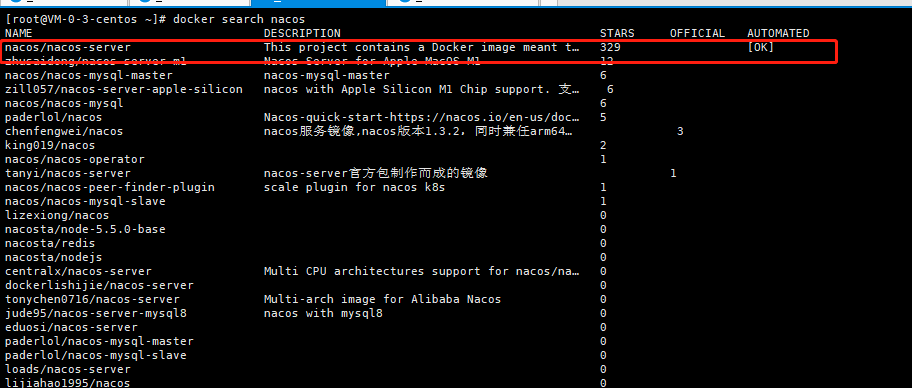
Task: Click the nacos/nacos-operator entry
Action: click(x=74, y=159)
